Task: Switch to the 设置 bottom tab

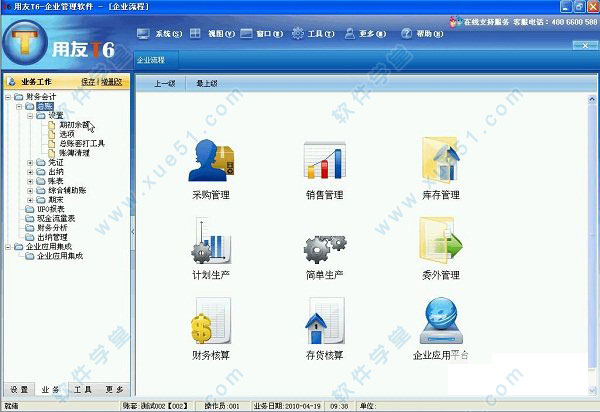Action: (19, 389)
